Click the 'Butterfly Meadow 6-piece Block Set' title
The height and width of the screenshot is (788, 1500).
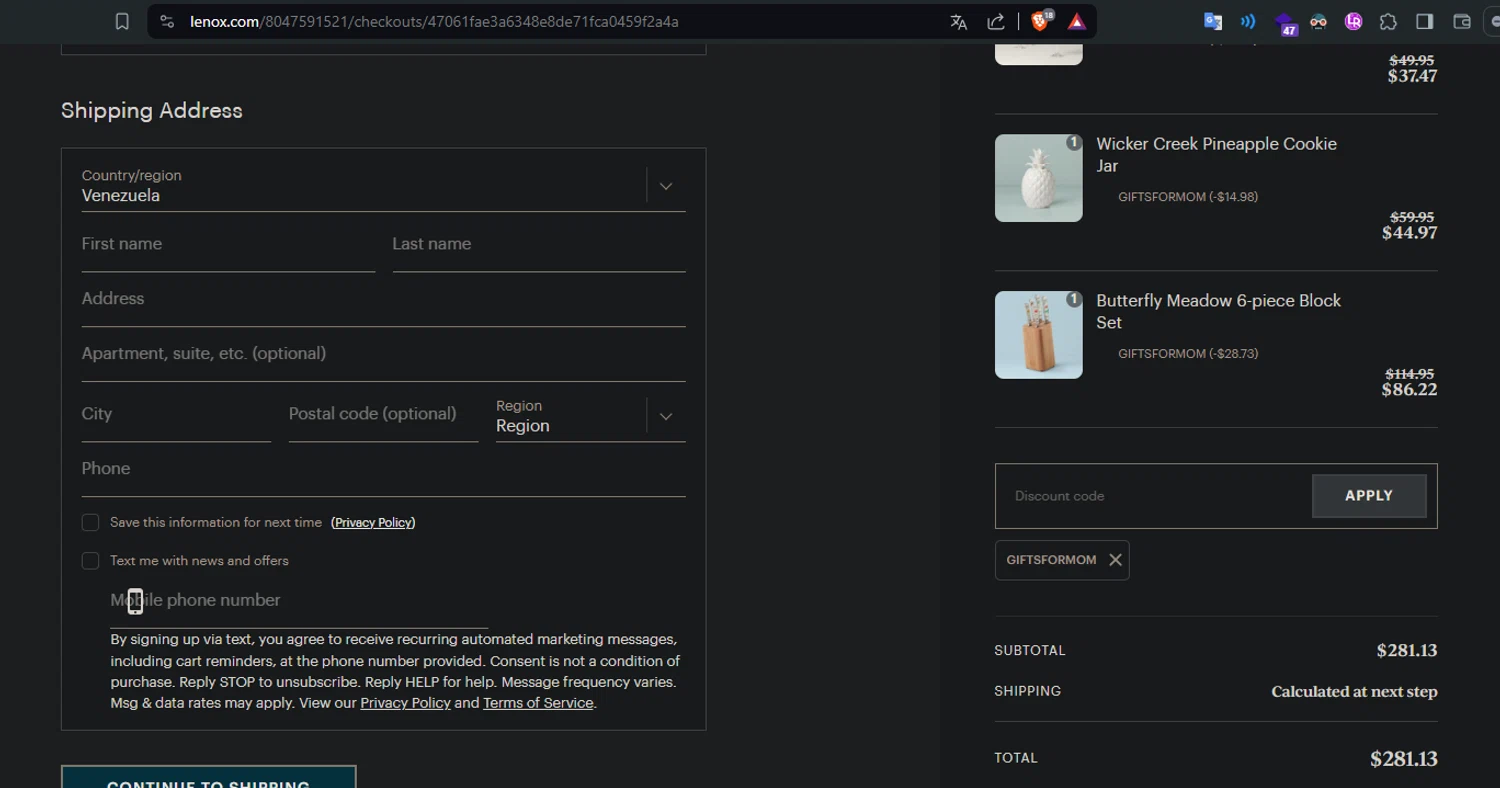point(1218,312)
